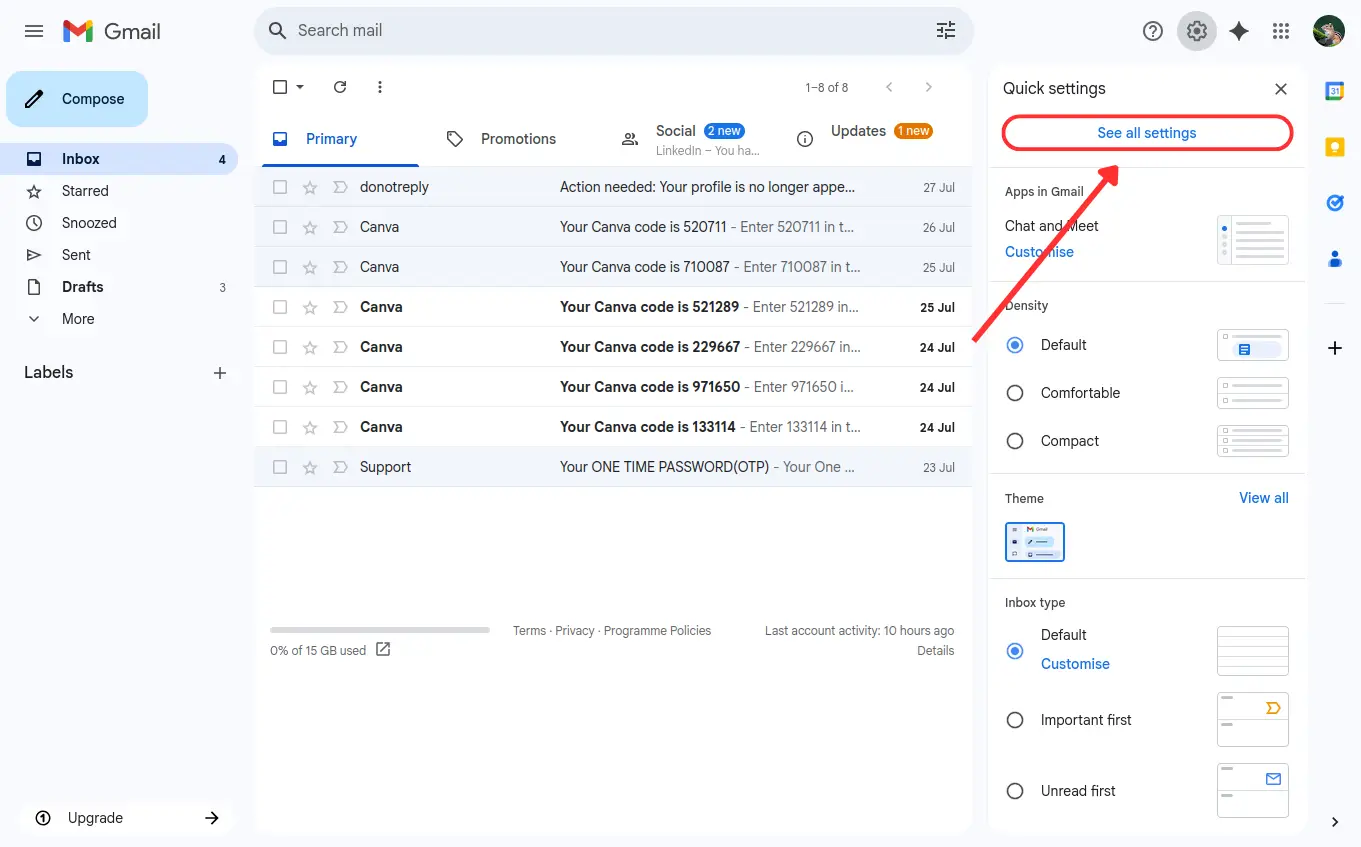Viewport: 1361px width, 847px height.
Task: Open Google Calendar in side panel
Action: click(1334, 91)
